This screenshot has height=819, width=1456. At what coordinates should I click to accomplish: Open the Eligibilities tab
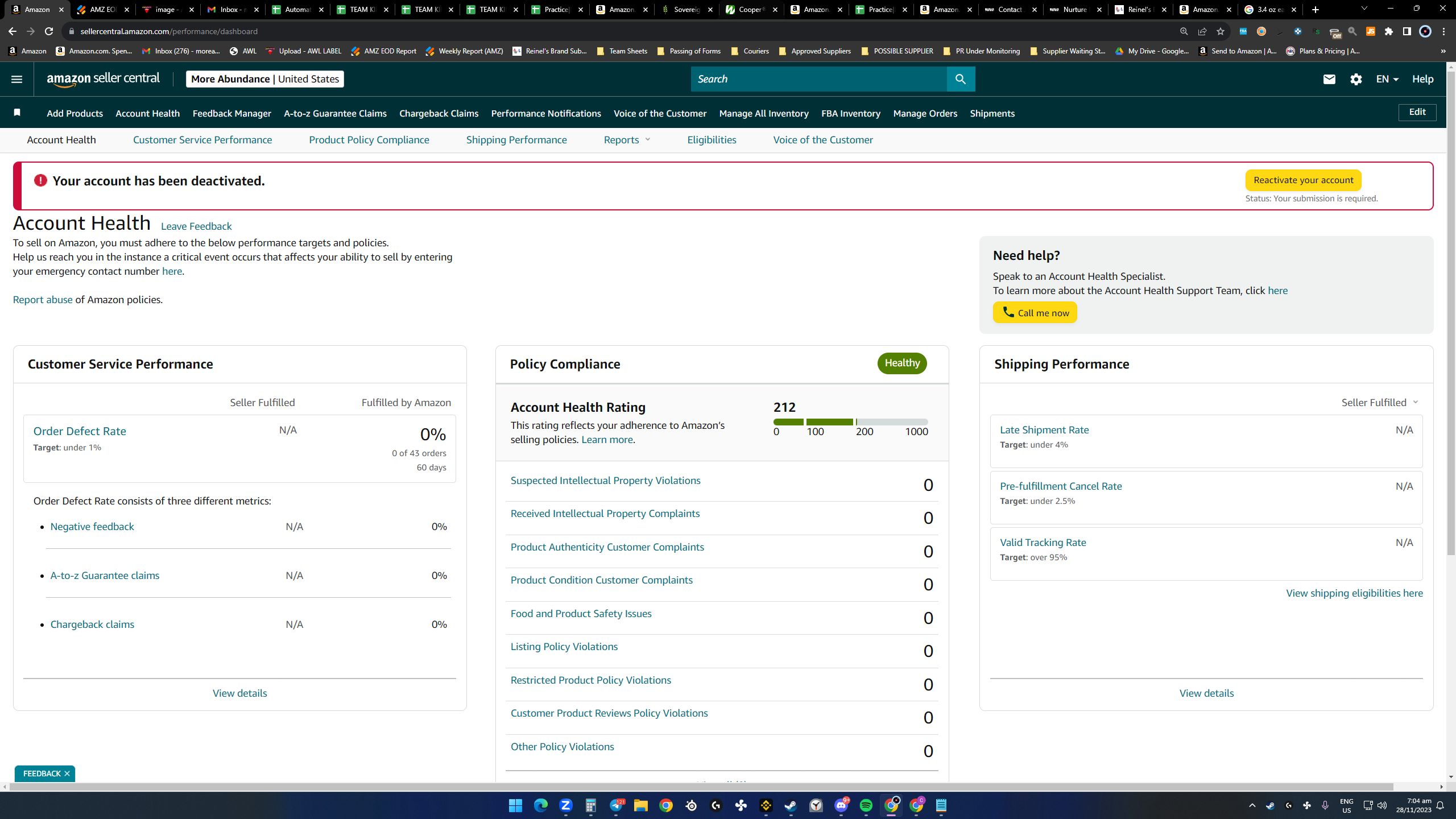[712, 140]
